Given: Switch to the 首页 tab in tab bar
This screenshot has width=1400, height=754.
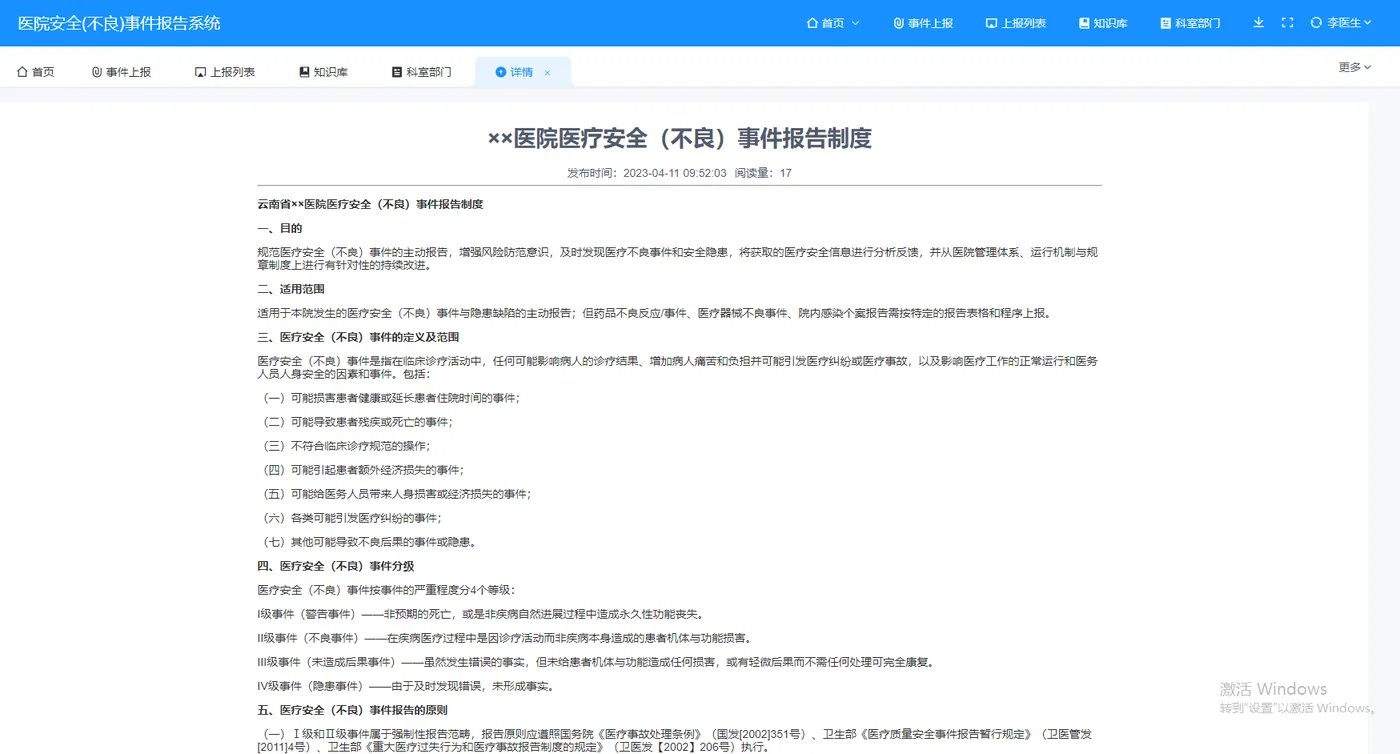Looking at the screenshot, I should 36,72.
